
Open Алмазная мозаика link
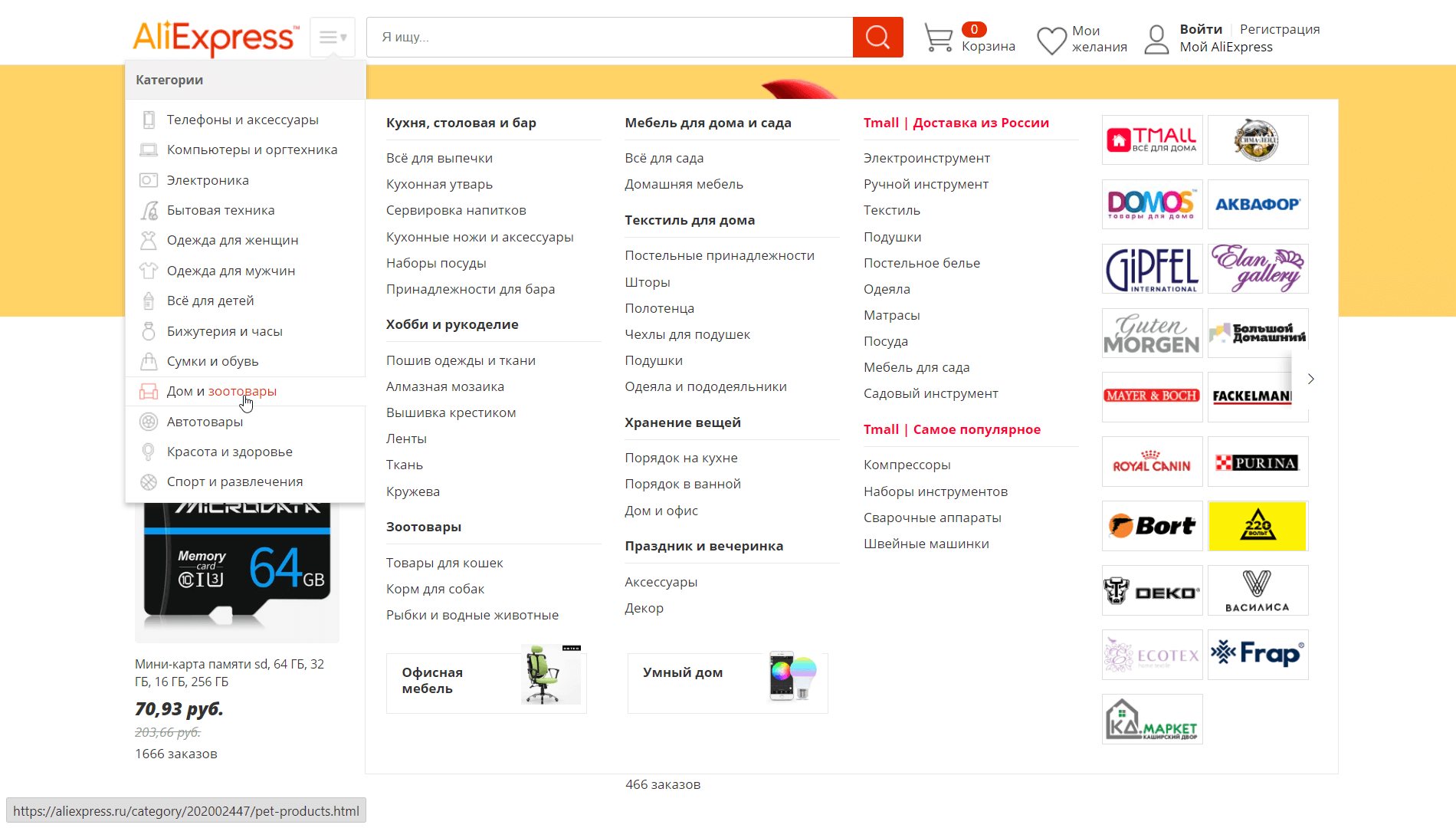(444, 386)
